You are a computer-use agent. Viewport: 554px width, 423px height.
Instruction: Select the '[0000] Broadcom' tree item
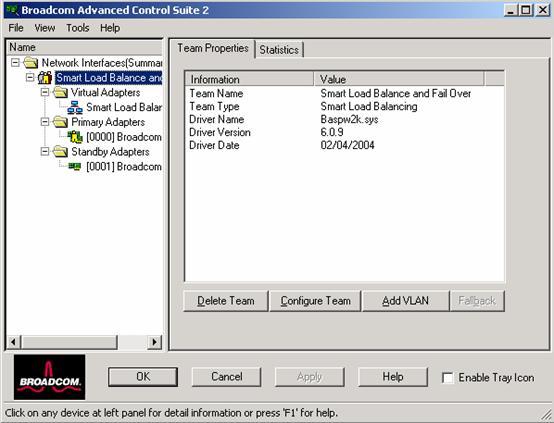point(124,137)
